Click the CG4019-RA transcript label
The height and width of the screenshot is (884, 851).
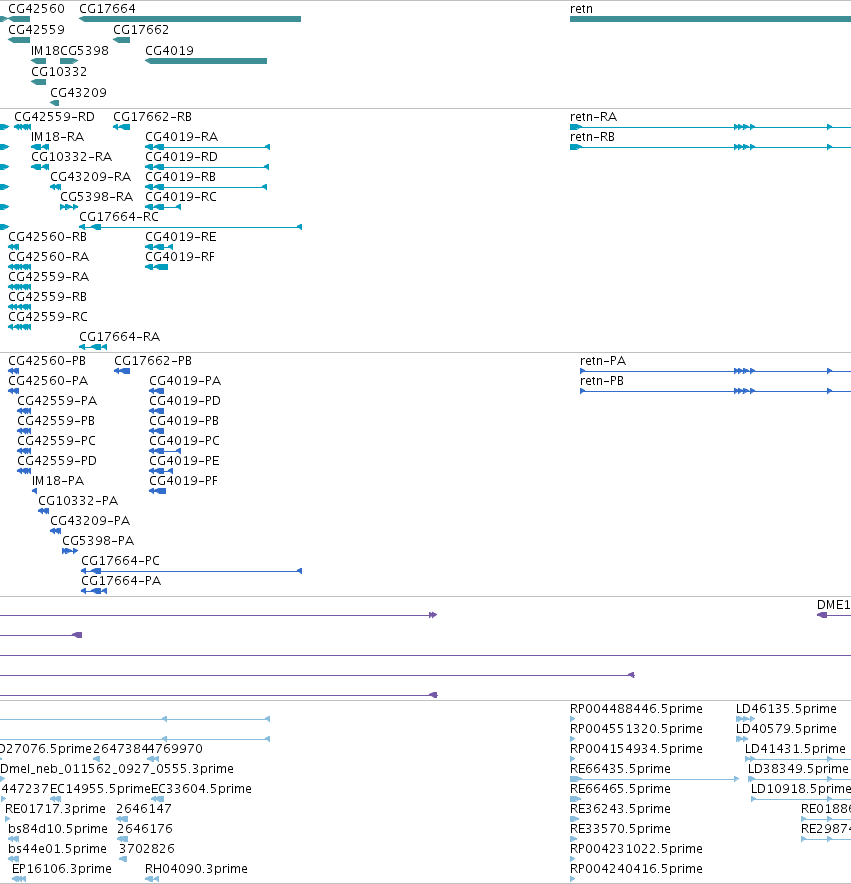(182, 137)
